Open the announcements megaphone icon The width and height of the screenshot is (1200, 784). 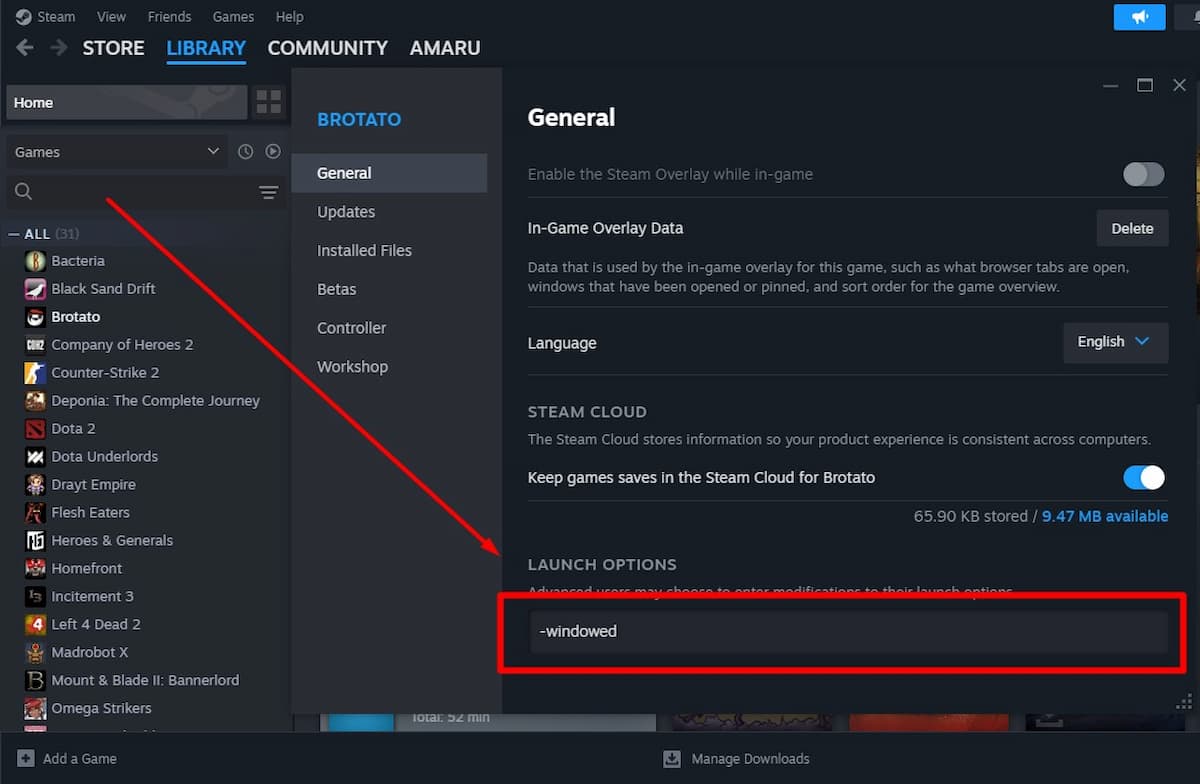pos(1139,17)
